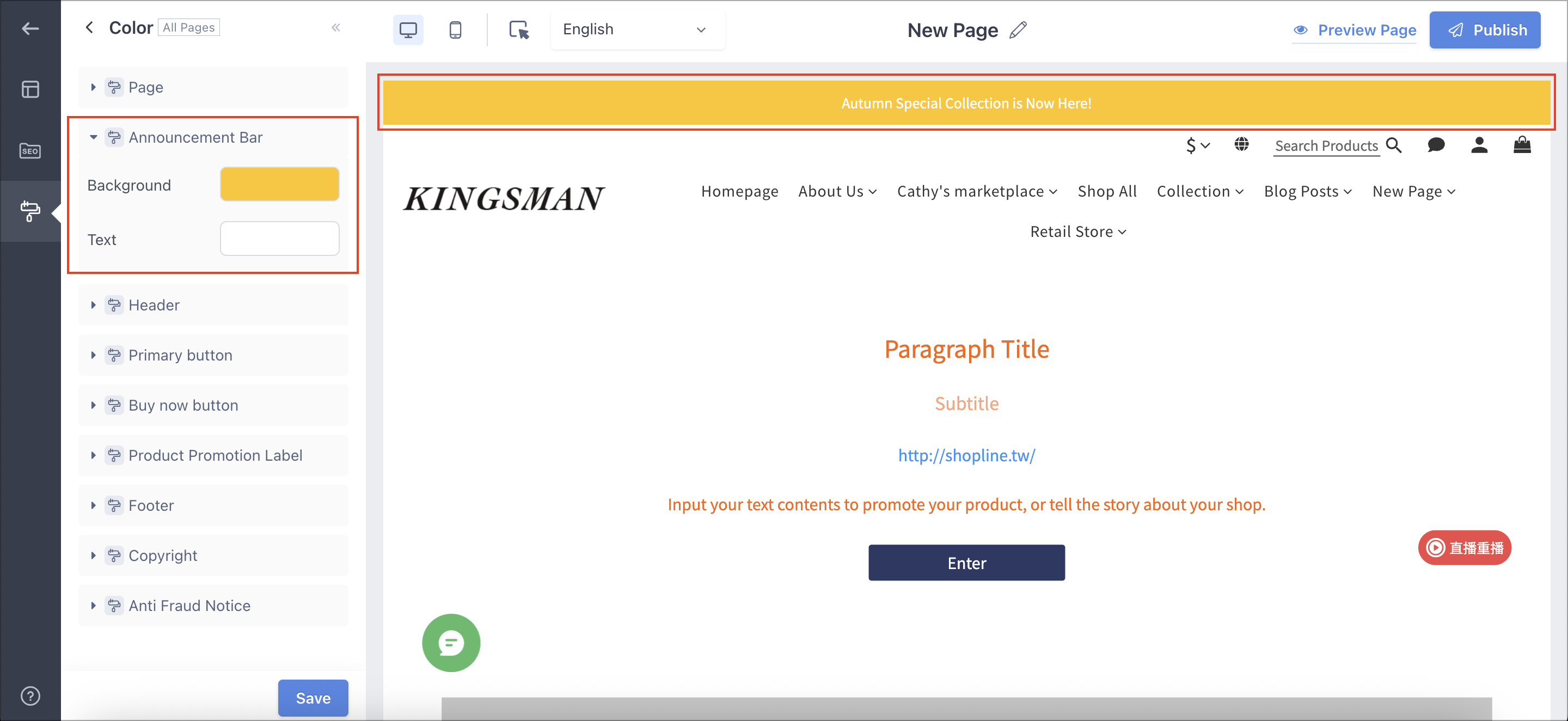The height and width of the screenshot is (721, 1568).
Task: Collapse the Announcement Bar section
Action: point(213,138)
